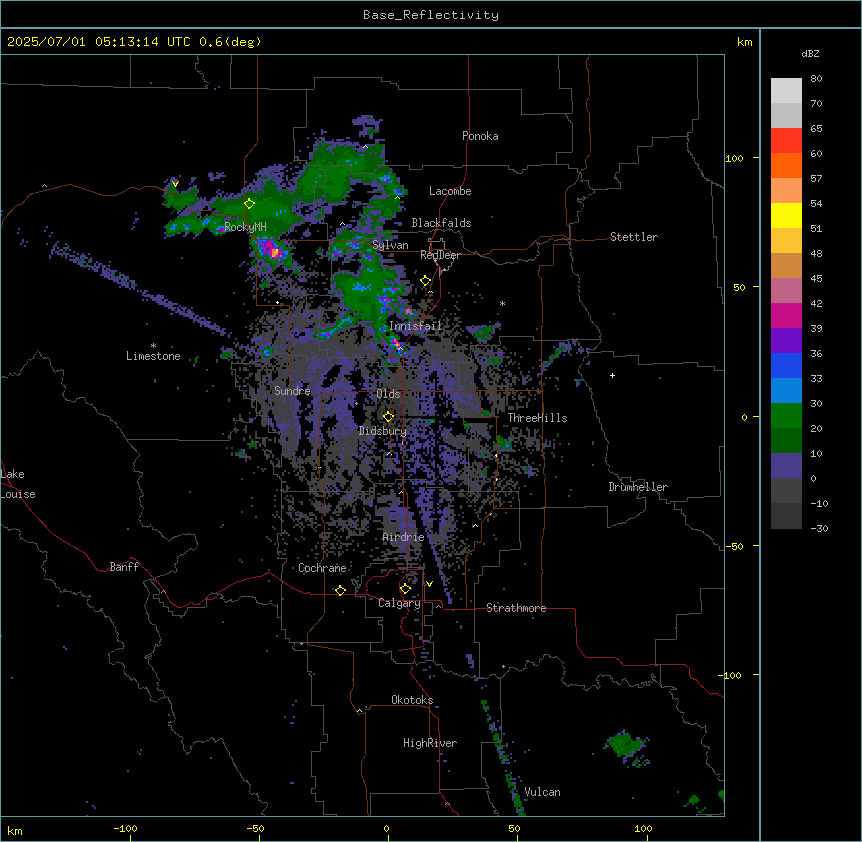This screenshot has width=862, height=842.
Task: Click the Sundre label
Action: coord(292,391)
